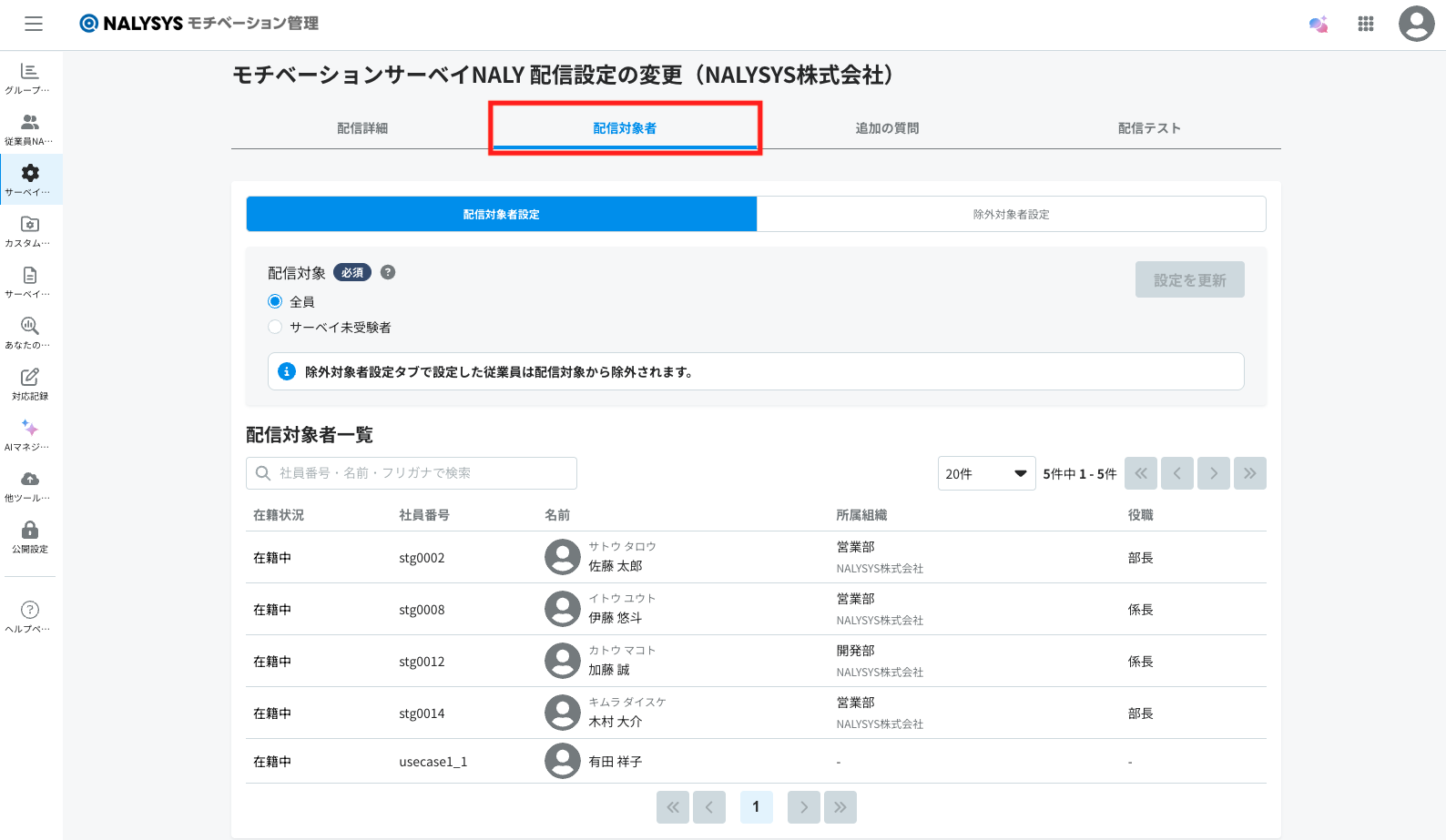This screenshot has width=1446, height=840.
Task: Open the 公開設定 lock sidebar item
Action: tap(30, 537)
